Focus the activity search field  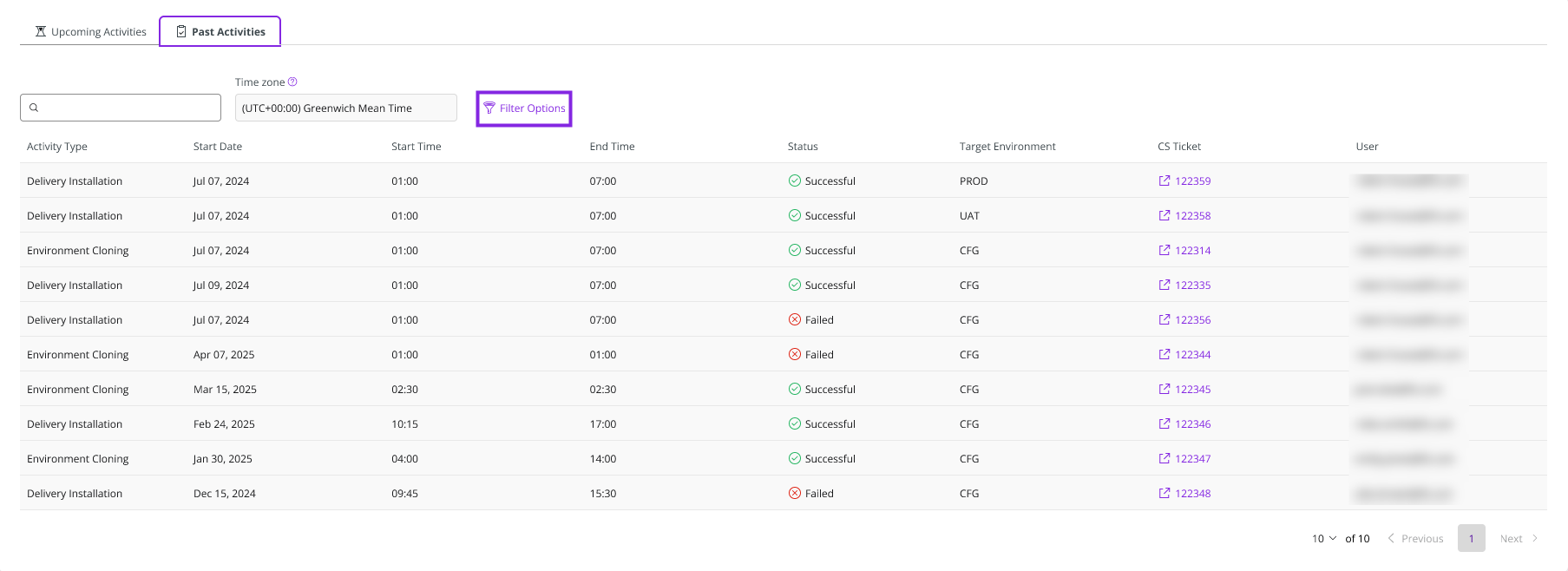point(121,108)
